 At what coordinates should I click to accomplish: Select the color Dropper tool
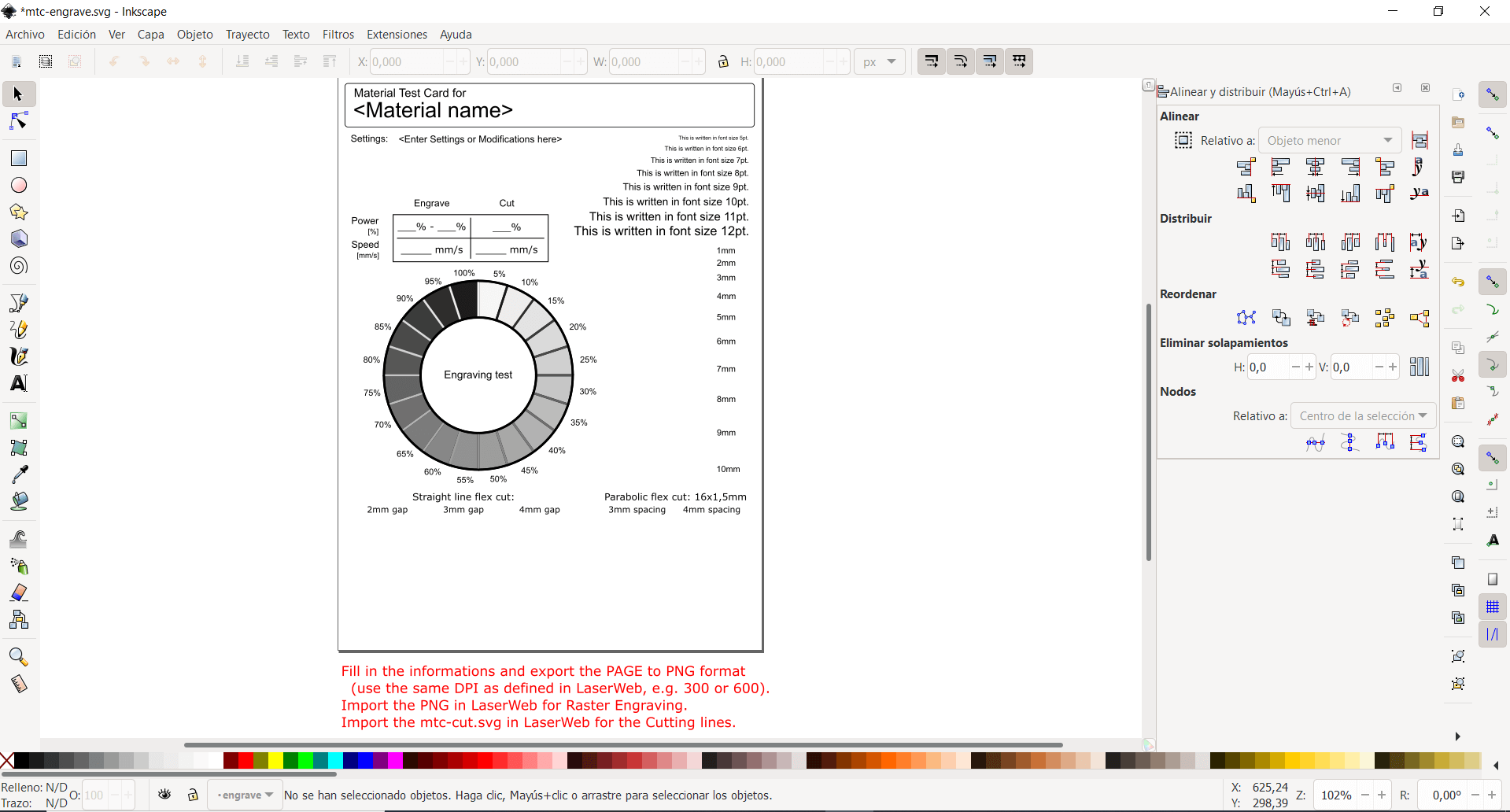click(x=19, y=474)
